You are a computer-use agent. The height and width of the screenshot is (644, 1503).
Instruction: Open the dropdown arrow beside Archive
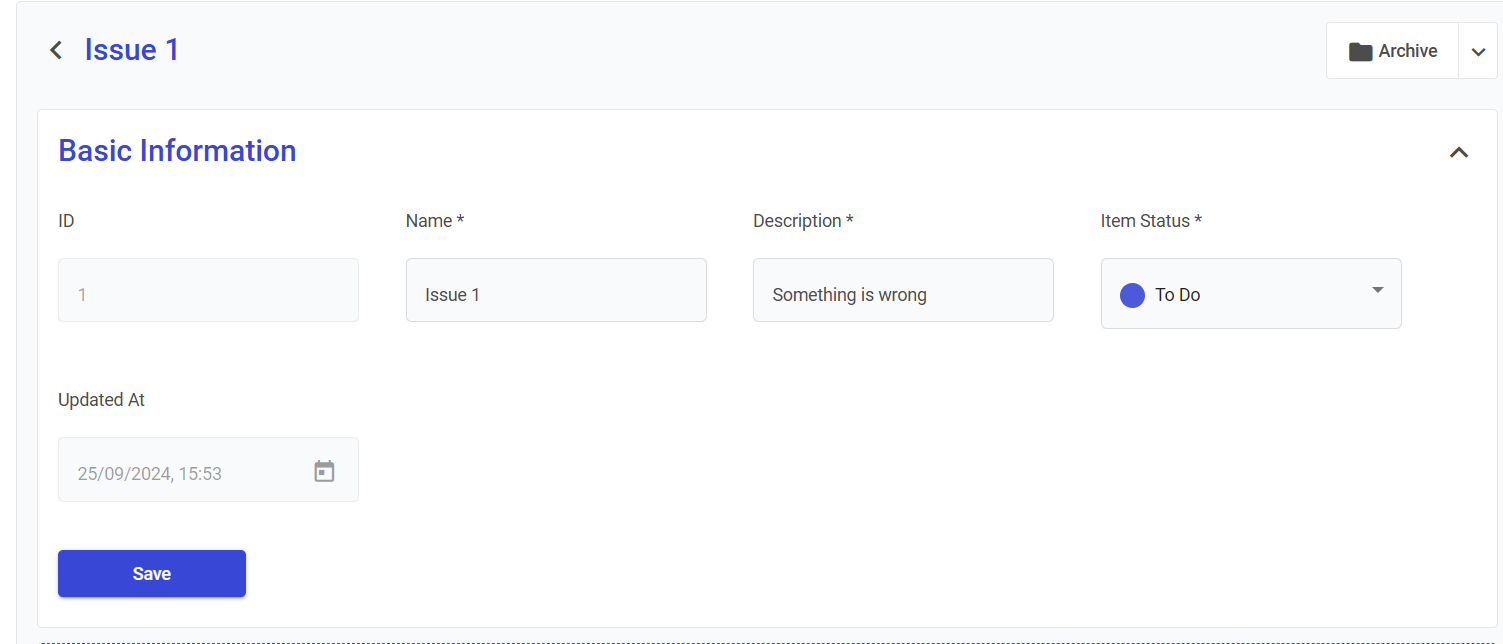pyautogui.click(x=1478, y=52)
